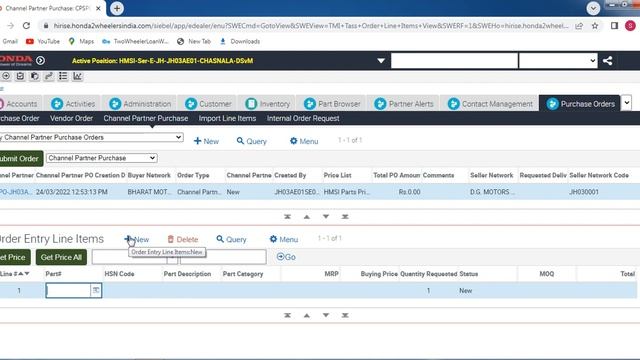Open the Vendor Order subview
The height and width of the screenshot is (360, 640).
(x=71, y=118)
